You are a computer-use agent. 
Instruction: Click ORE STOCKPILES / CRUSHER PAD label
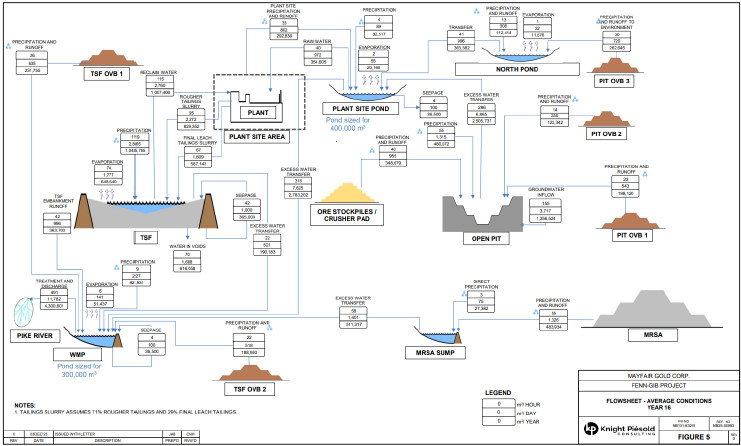click(x=347, y=215)
